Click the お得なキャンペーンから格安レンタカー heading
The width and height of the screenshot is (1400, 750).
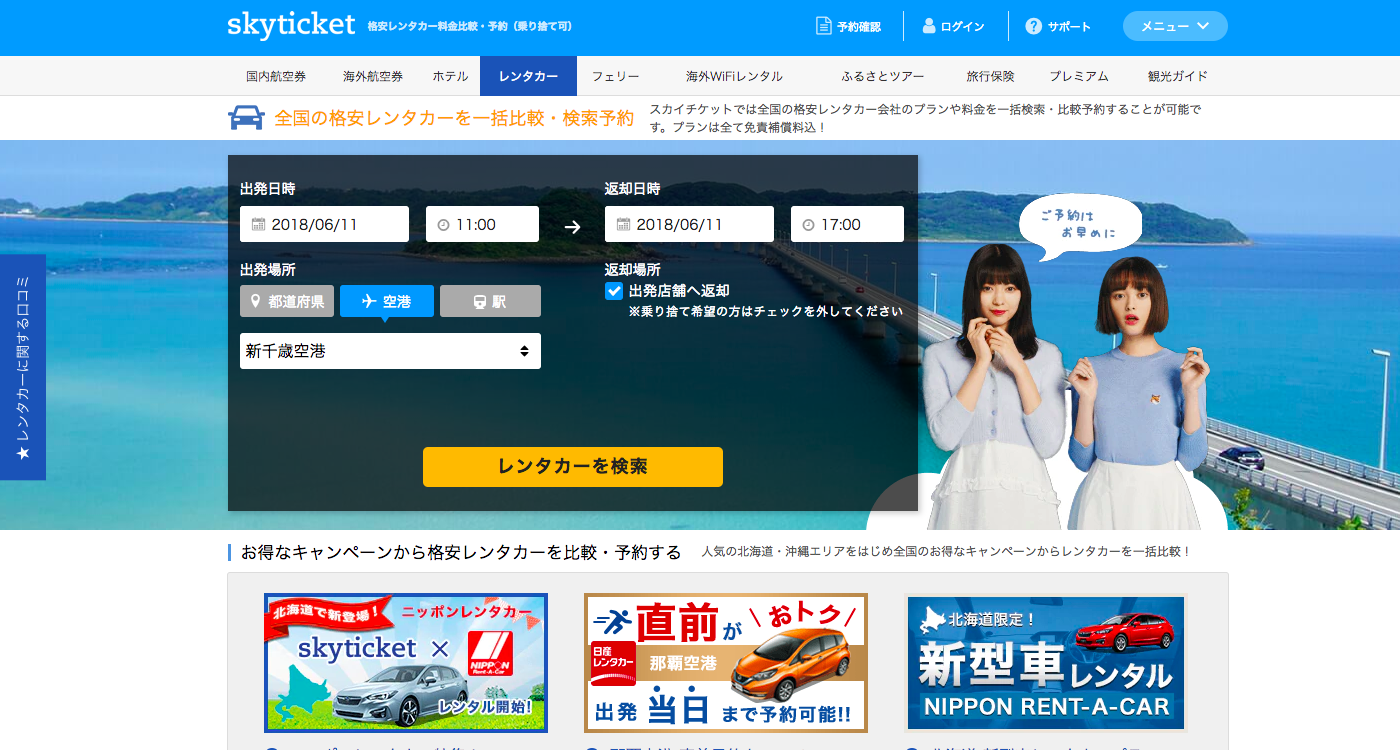(x=461, y=552)
